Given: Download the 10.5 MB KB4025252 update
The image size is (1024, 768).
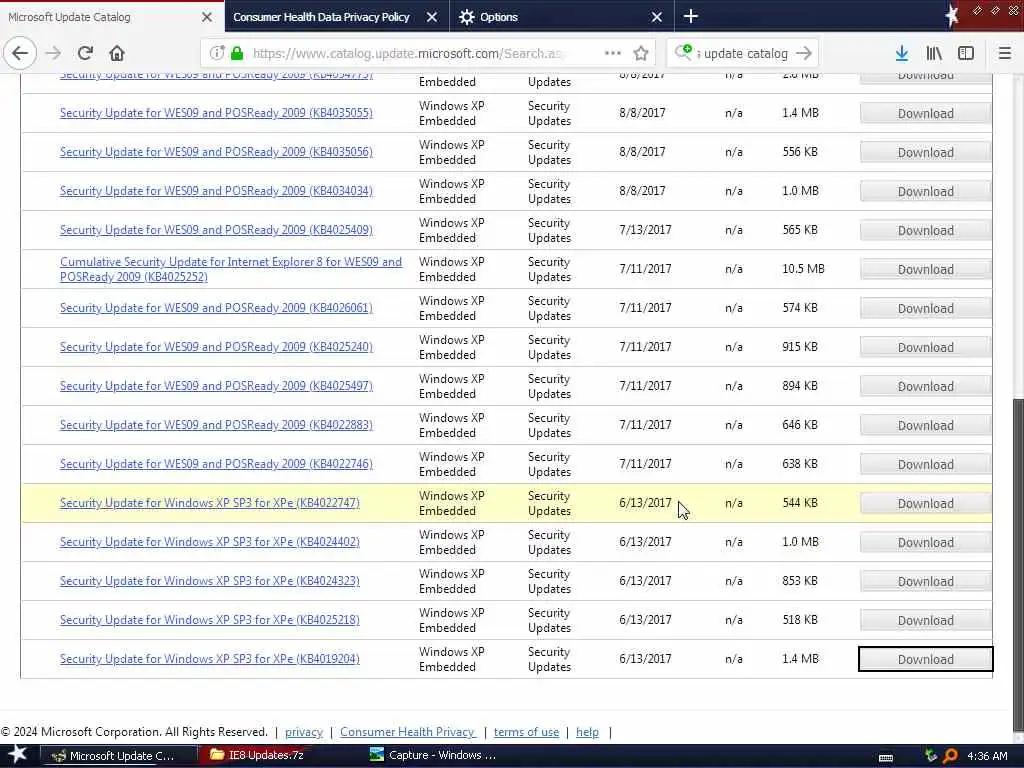Looking at the screenshot, I should tap(925, 270).
